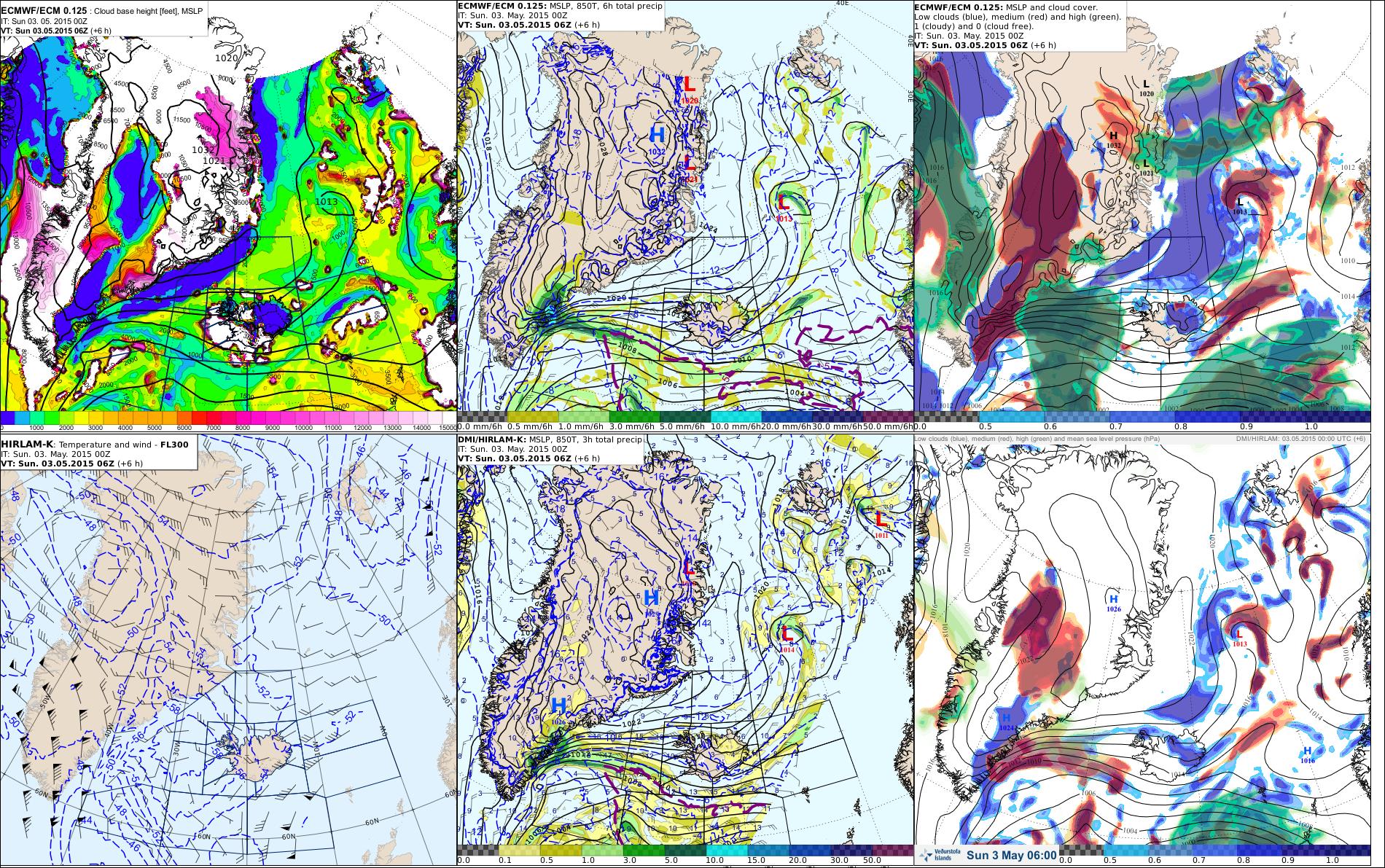
Task: Click the 0.9 swatch in ECMWF cloud cover legend
Action: coord(1273,416)
